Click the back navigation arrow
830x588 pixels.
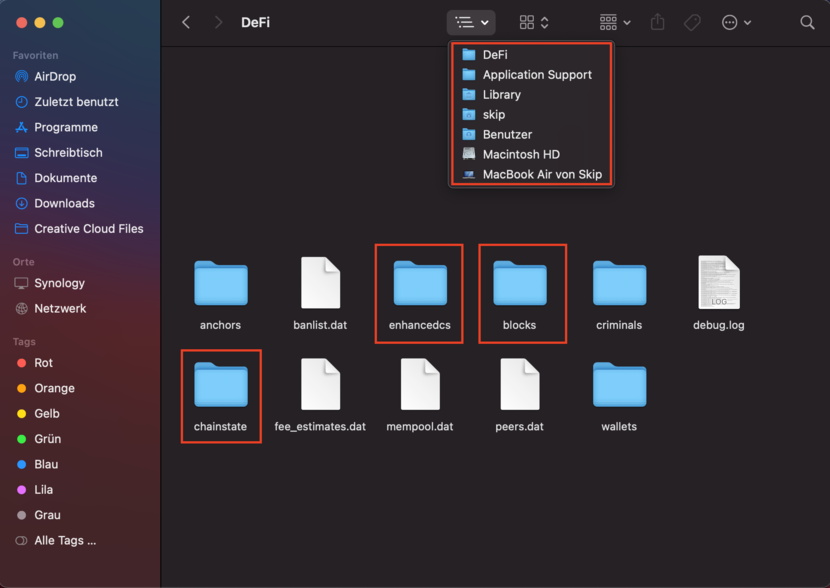tap(186, 22)
